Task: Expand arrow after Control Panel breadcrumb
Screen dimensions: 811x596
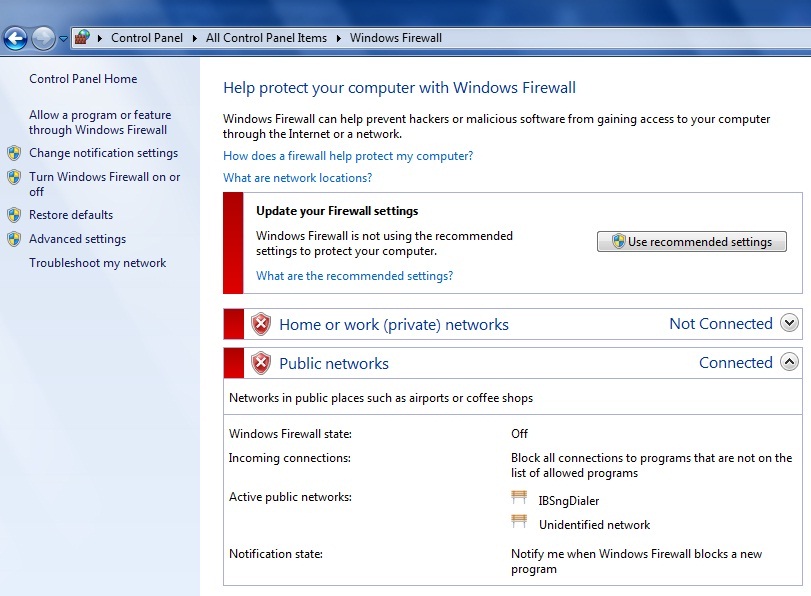Action: (194, 38)
